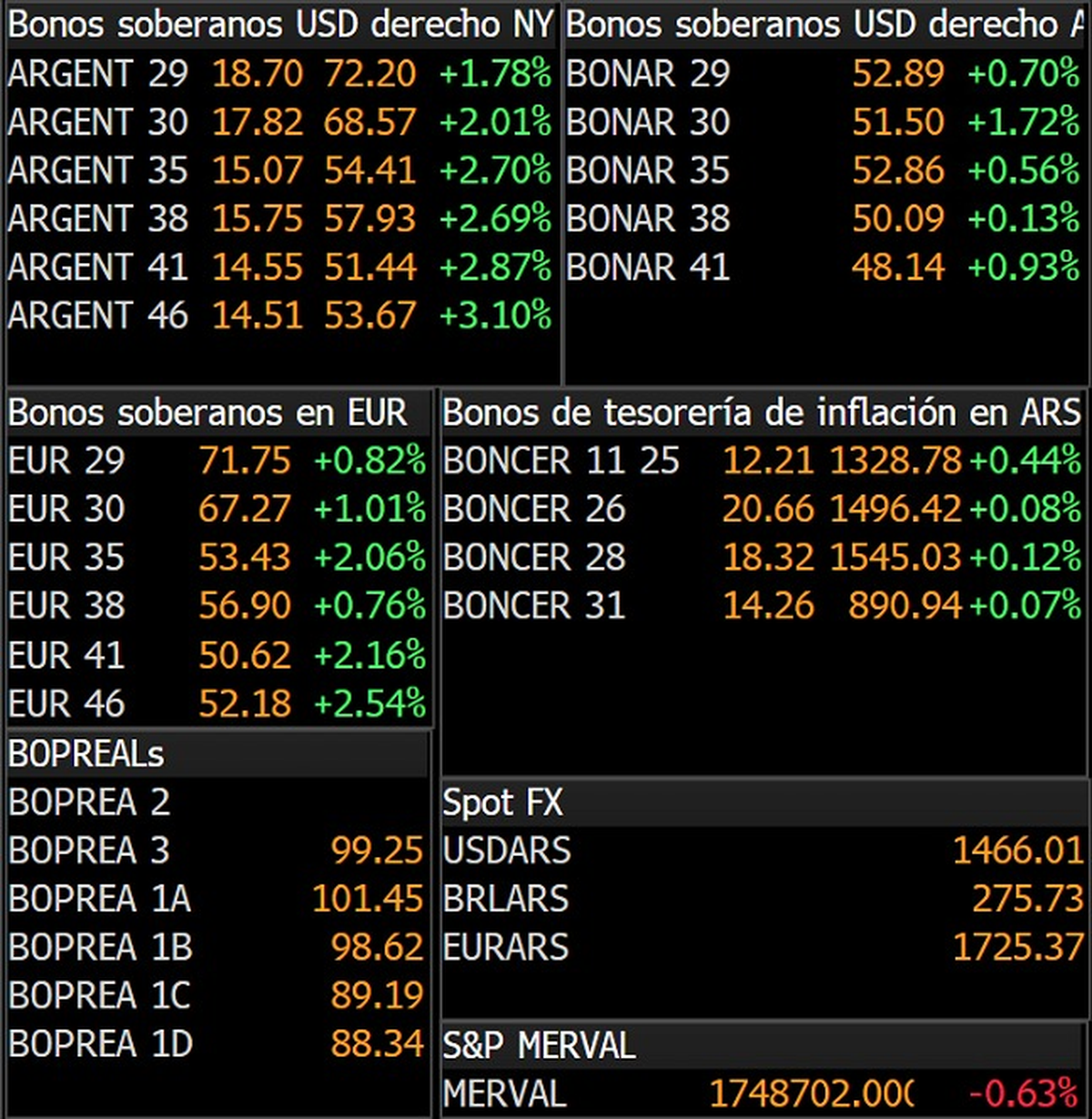Image resolution: width=1092 pixels, height=1119 pixels.
Task: Select the 101.45 price of BOPREA 1A
Action: coord(368,899)
